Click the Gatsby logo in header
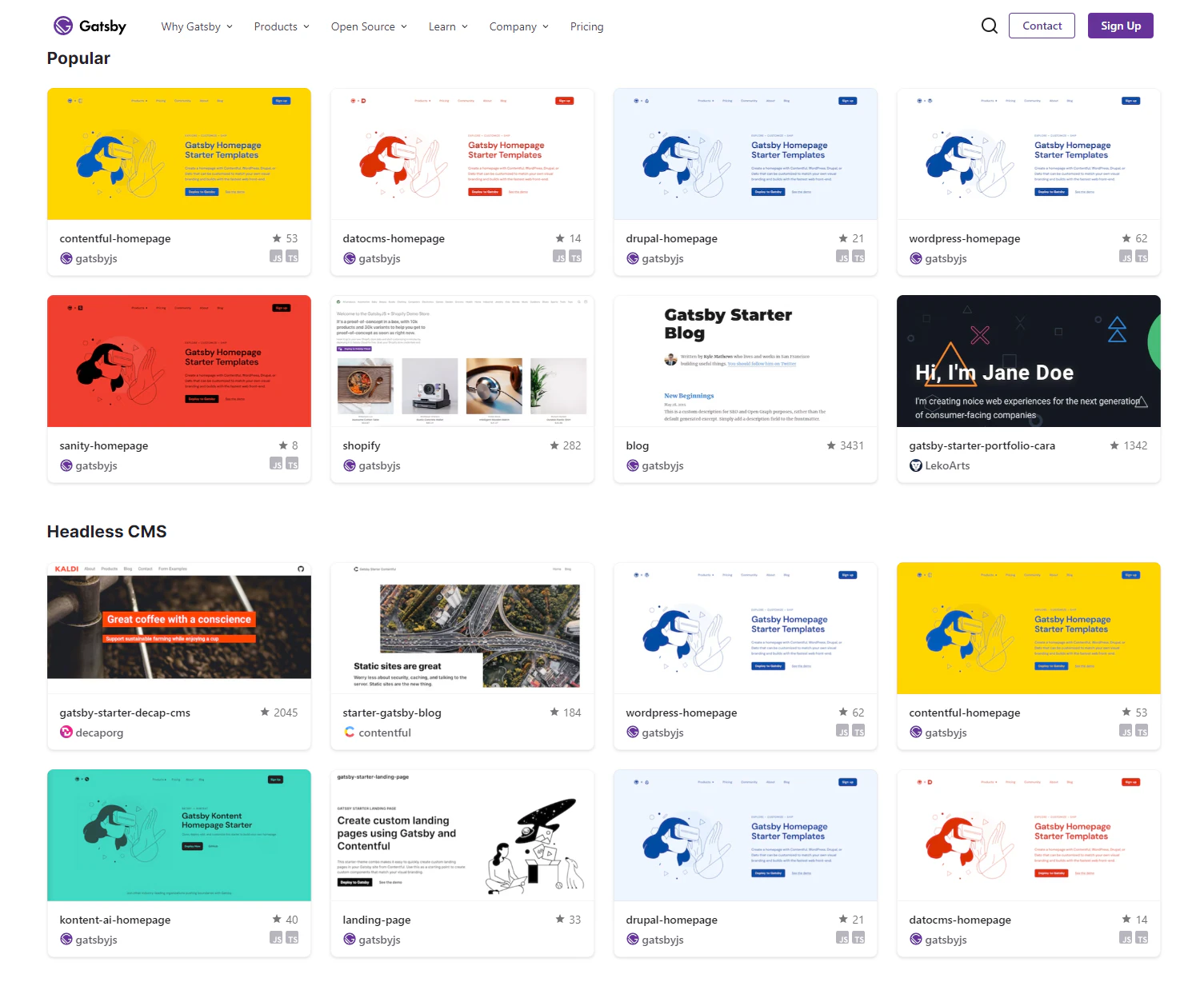 (90, 26)
